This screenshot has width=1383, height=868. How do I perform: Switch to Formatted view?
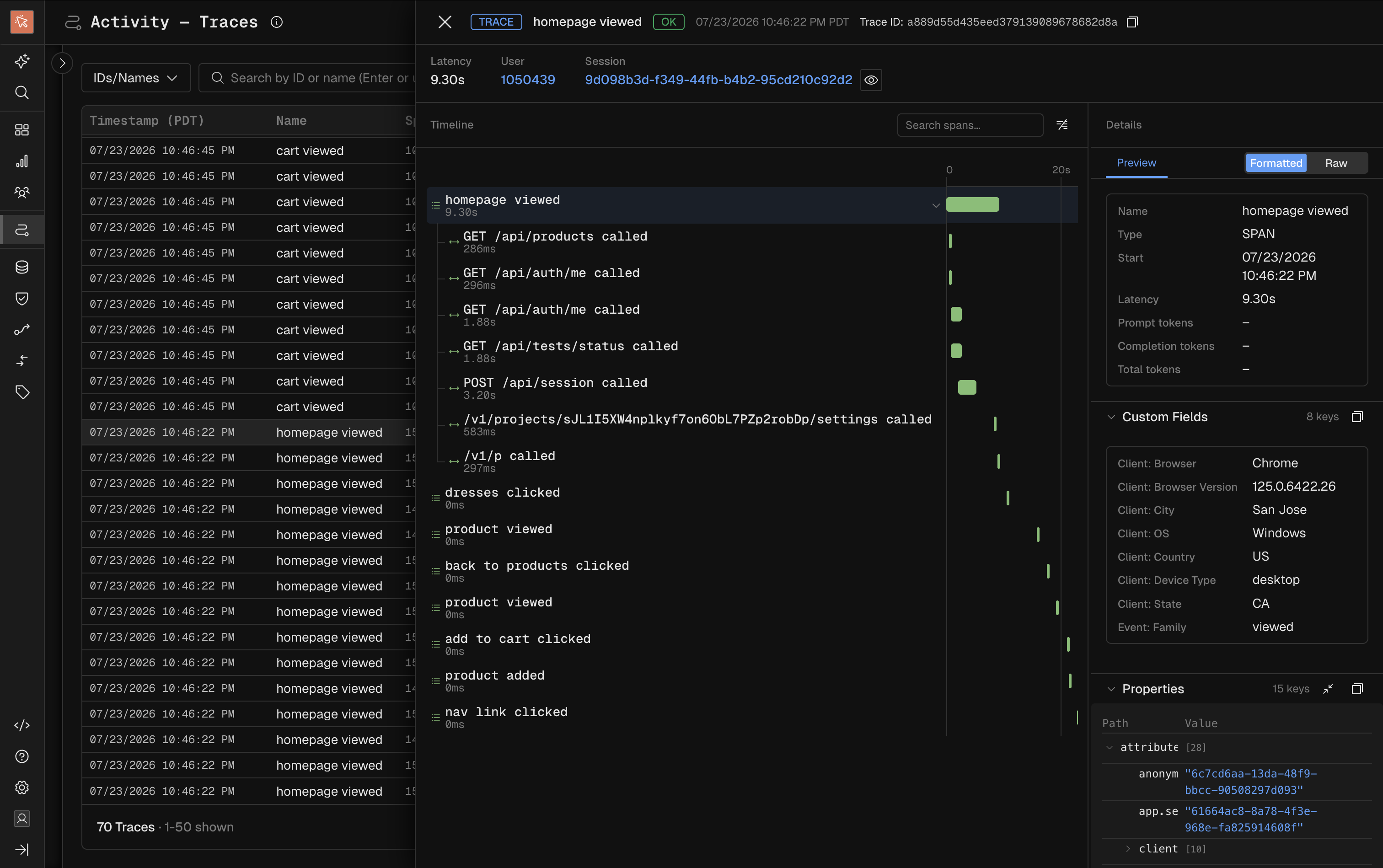coord(1276,163)
